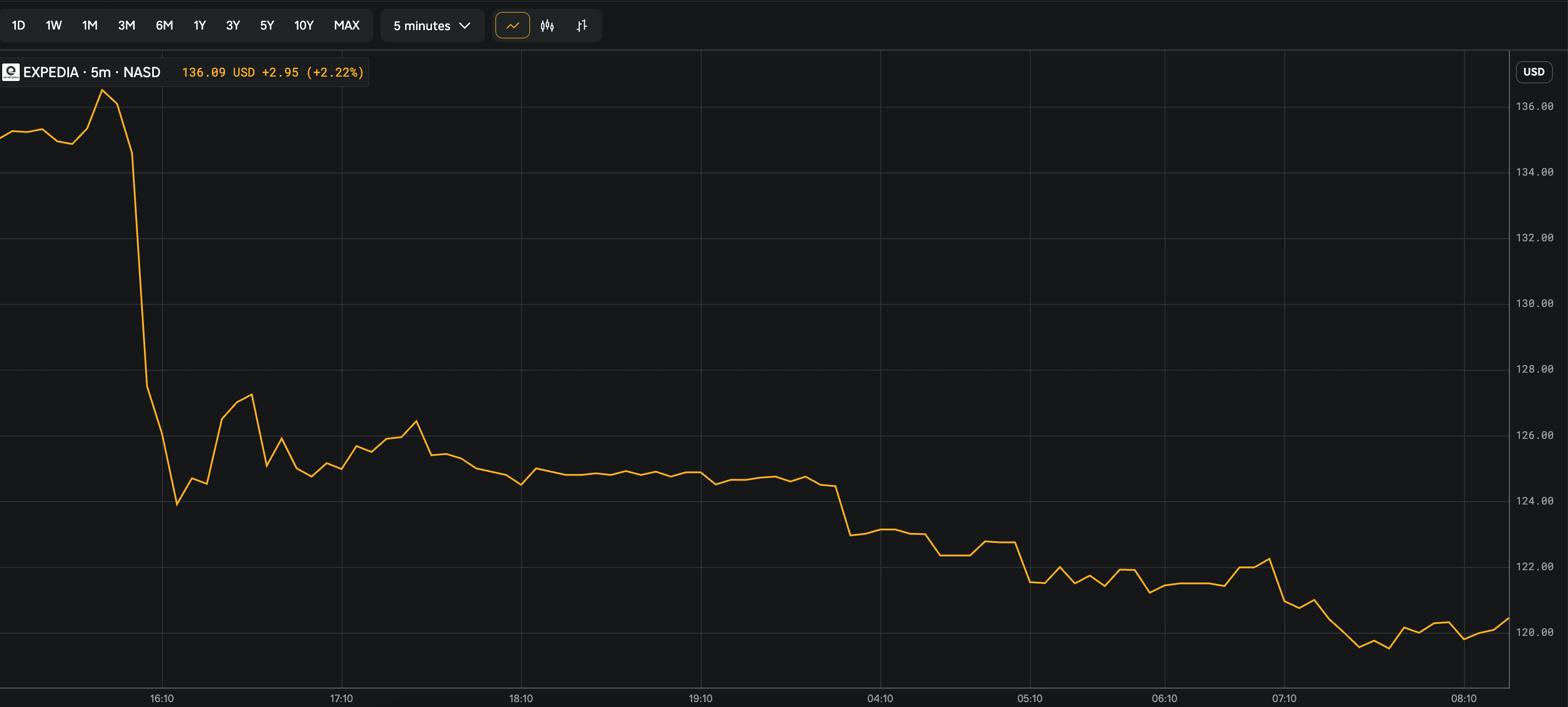Click the 08:10 time axis label
Screen dimensions: 1568x707
1464,698
